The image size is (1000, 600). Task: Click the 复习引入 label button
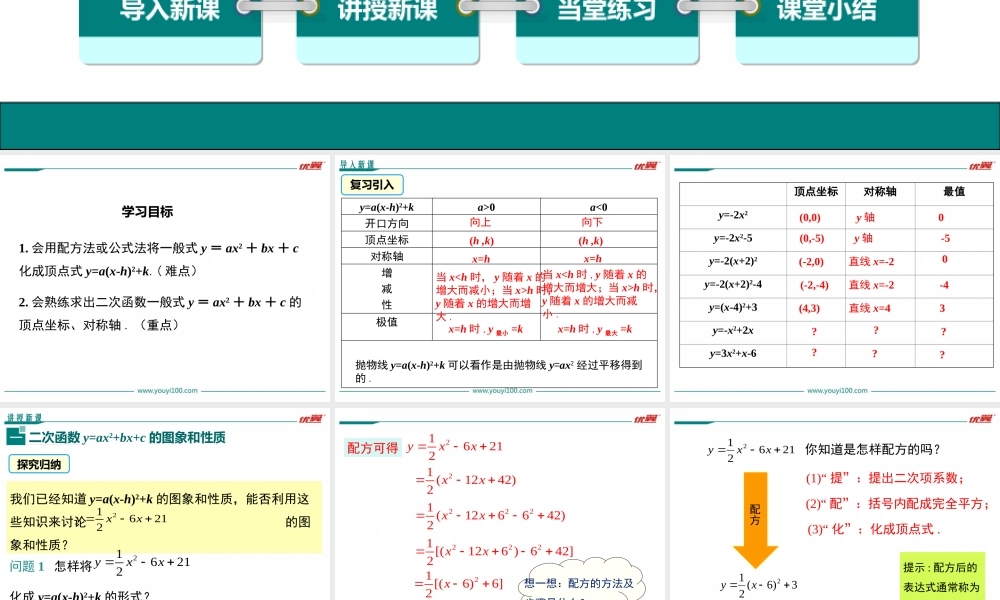pos(372,184)
